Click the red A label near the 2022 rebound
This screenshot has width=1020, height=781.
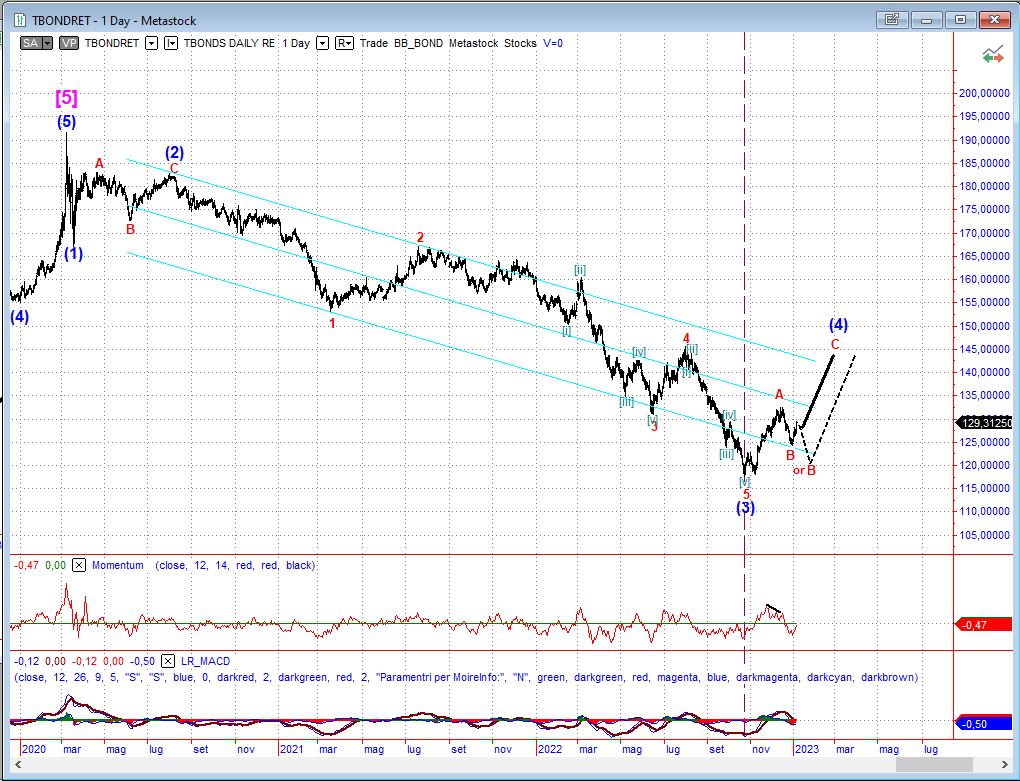tap(779, 394)
